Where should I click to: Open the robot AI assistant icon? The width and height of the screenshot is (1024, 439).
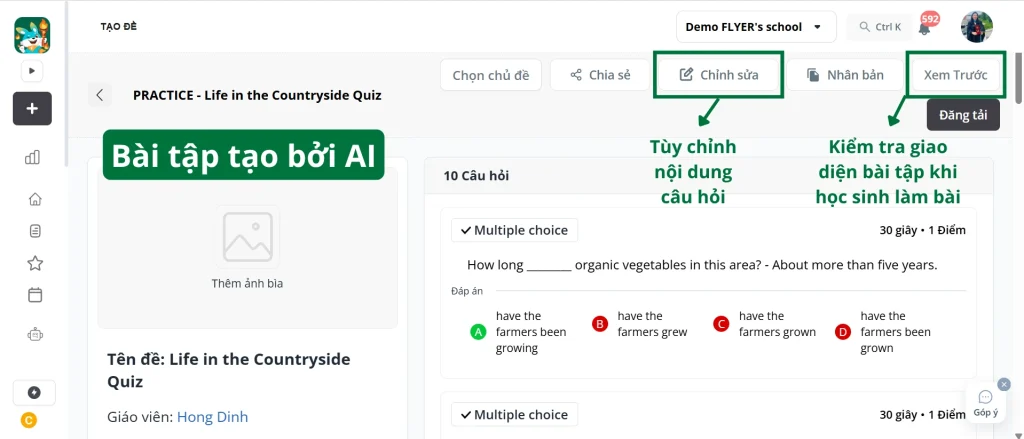coord(35,334)
